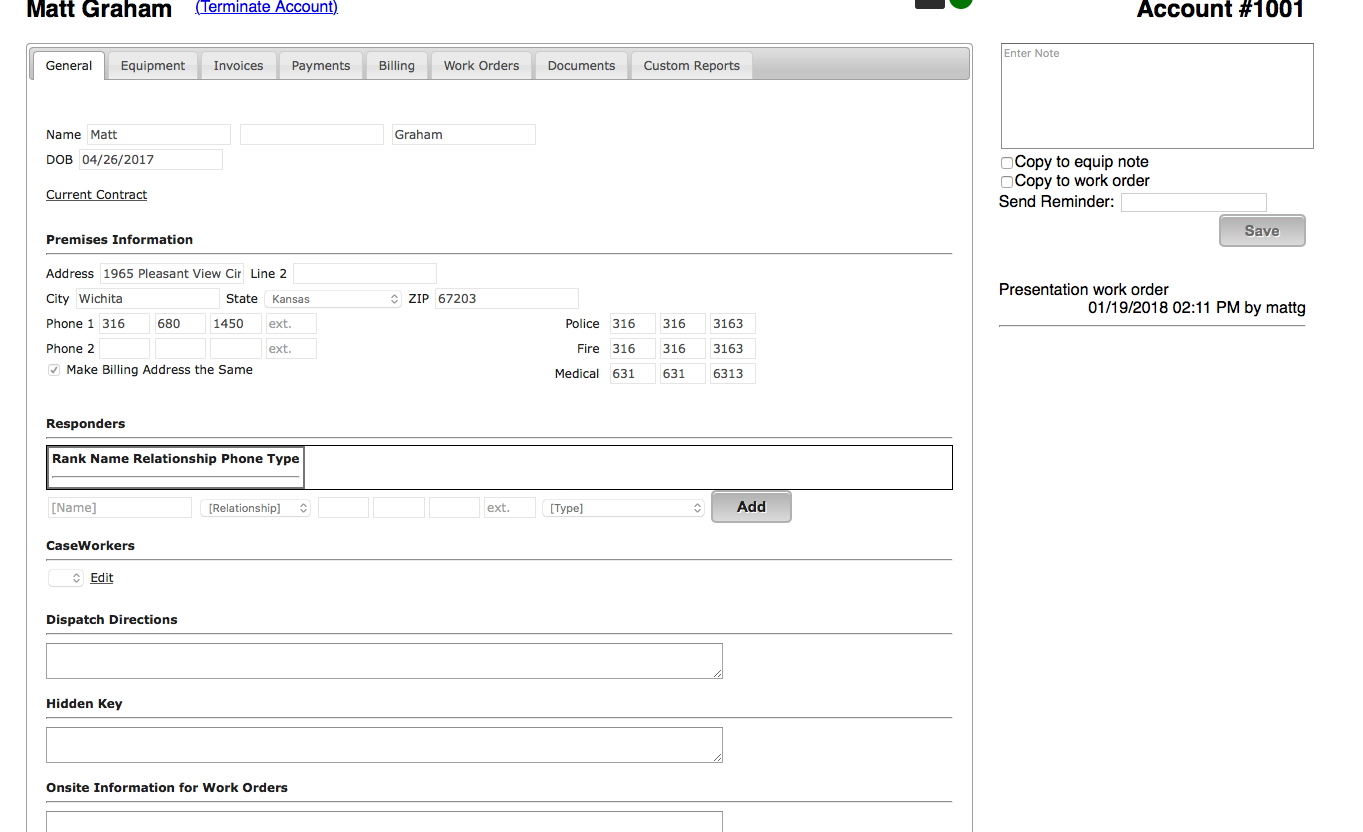Switch to the Equipment tab

[153, 66]
